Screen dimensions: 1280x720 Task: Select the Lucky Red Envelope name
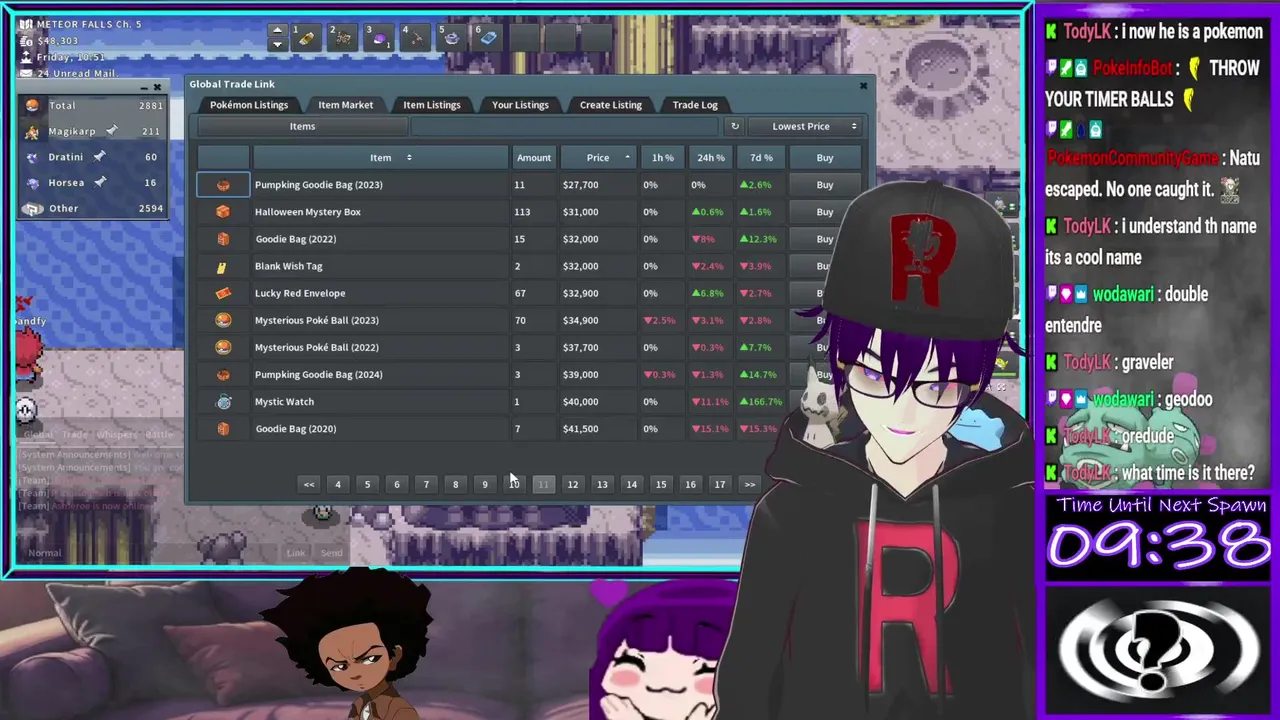(300, 293)
